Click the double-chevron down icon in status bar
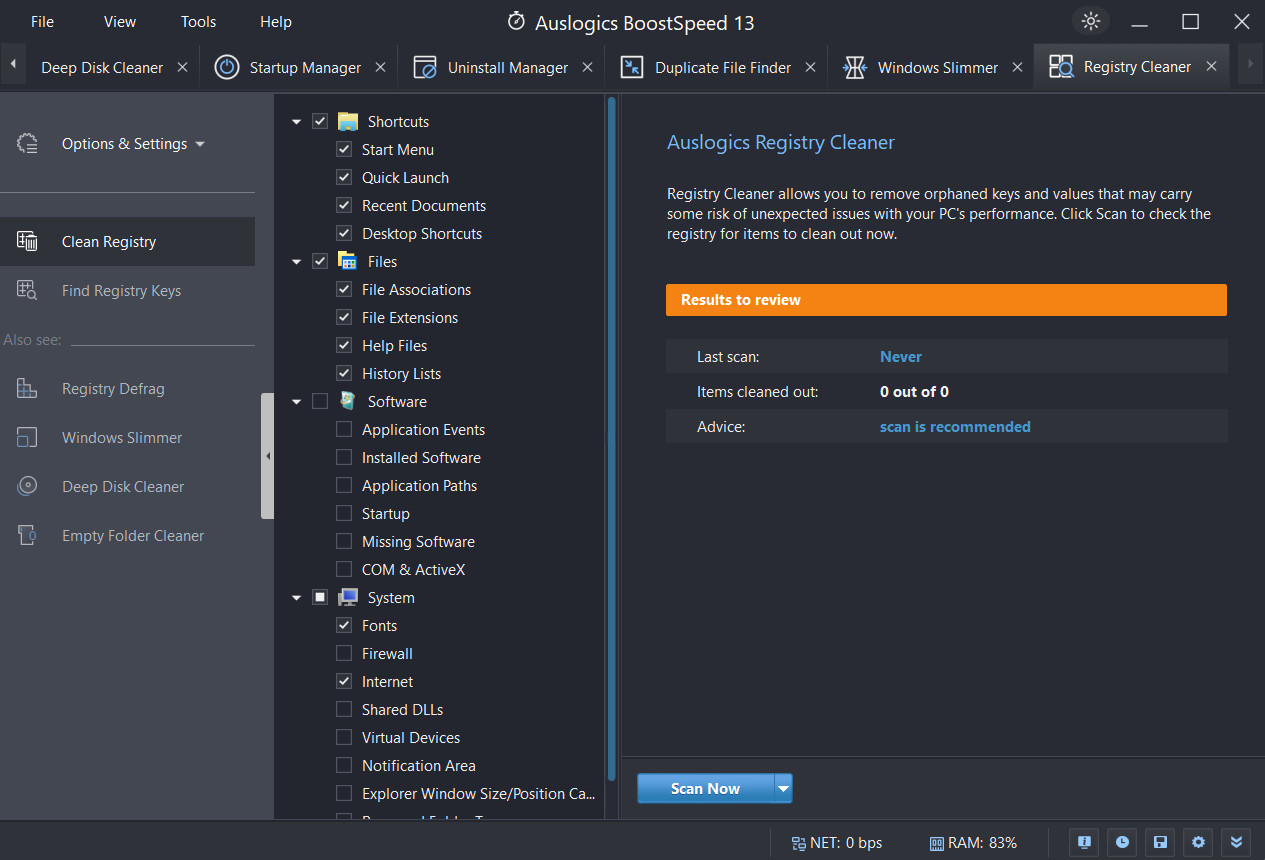The width and height of the screenshot is (1265, 860). [x=1236, y=842]
